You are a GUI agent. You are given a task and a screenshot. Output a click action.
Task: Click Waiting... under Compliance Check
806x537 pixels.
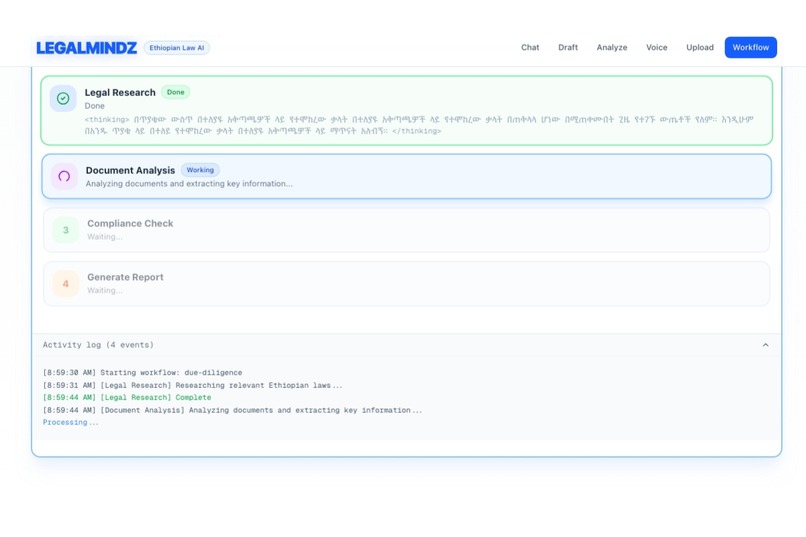pos(105,237)
